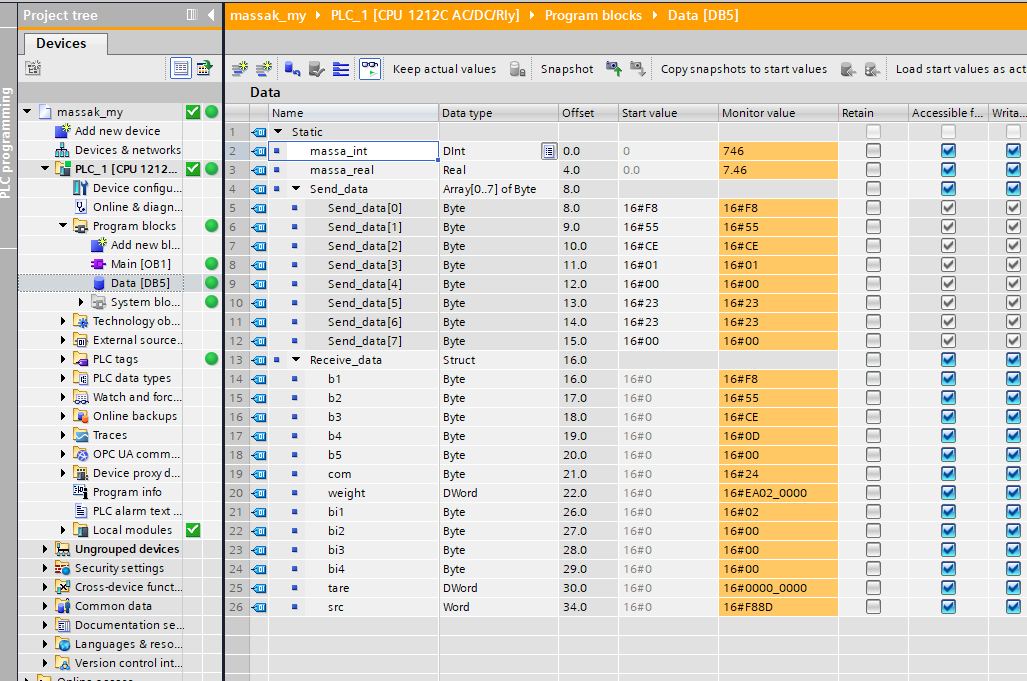1027x681 pixels.
Task: Click Keep actual values button
Action: (444, 69)
